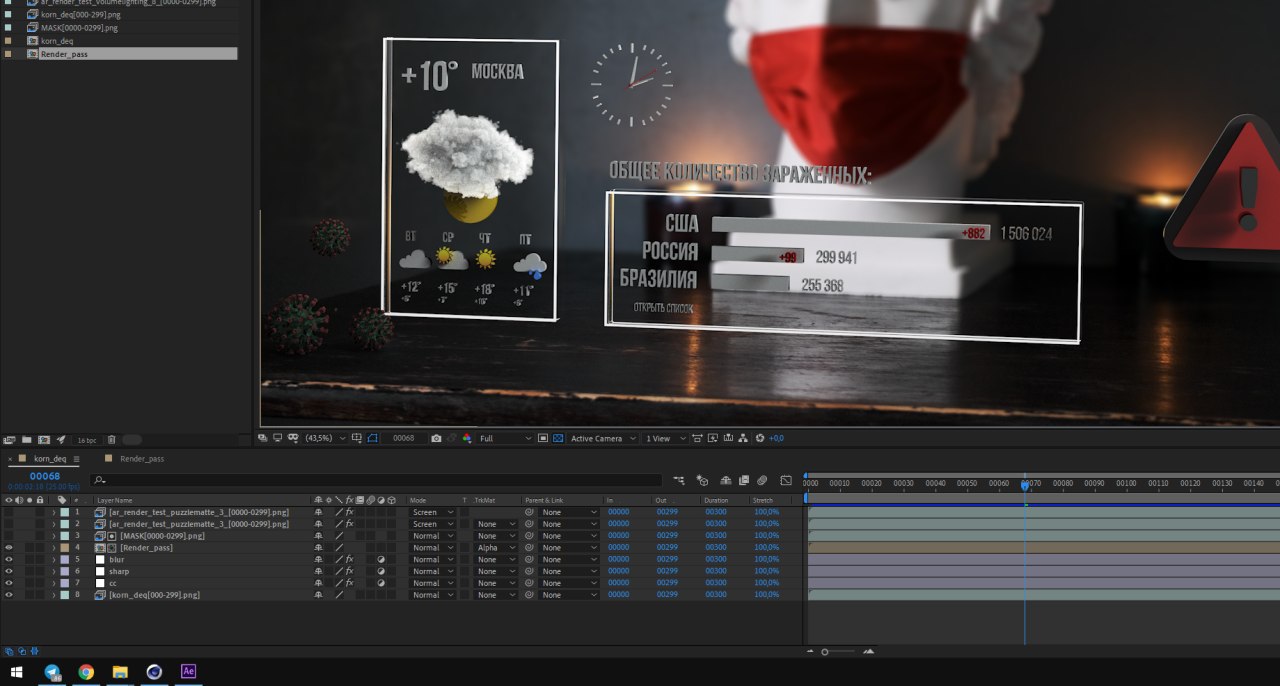Click the Windows Start button

(x=17, y=672)
